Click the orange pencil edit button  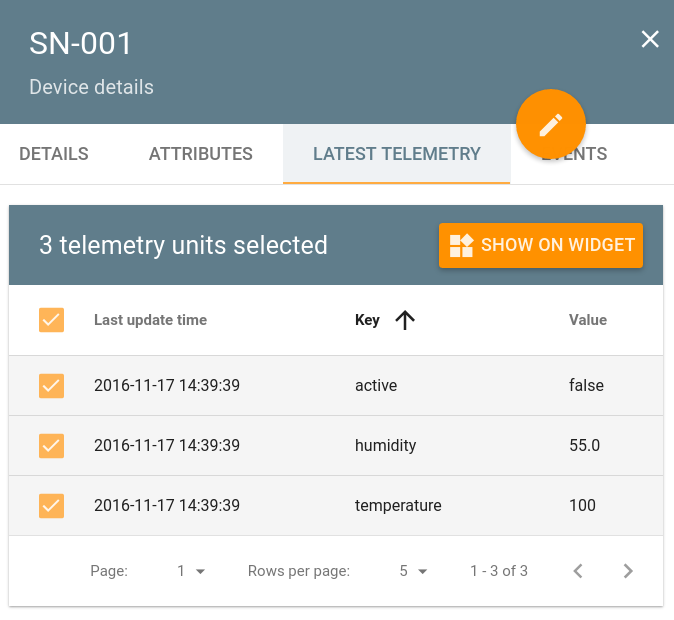(x=550, y=125)
